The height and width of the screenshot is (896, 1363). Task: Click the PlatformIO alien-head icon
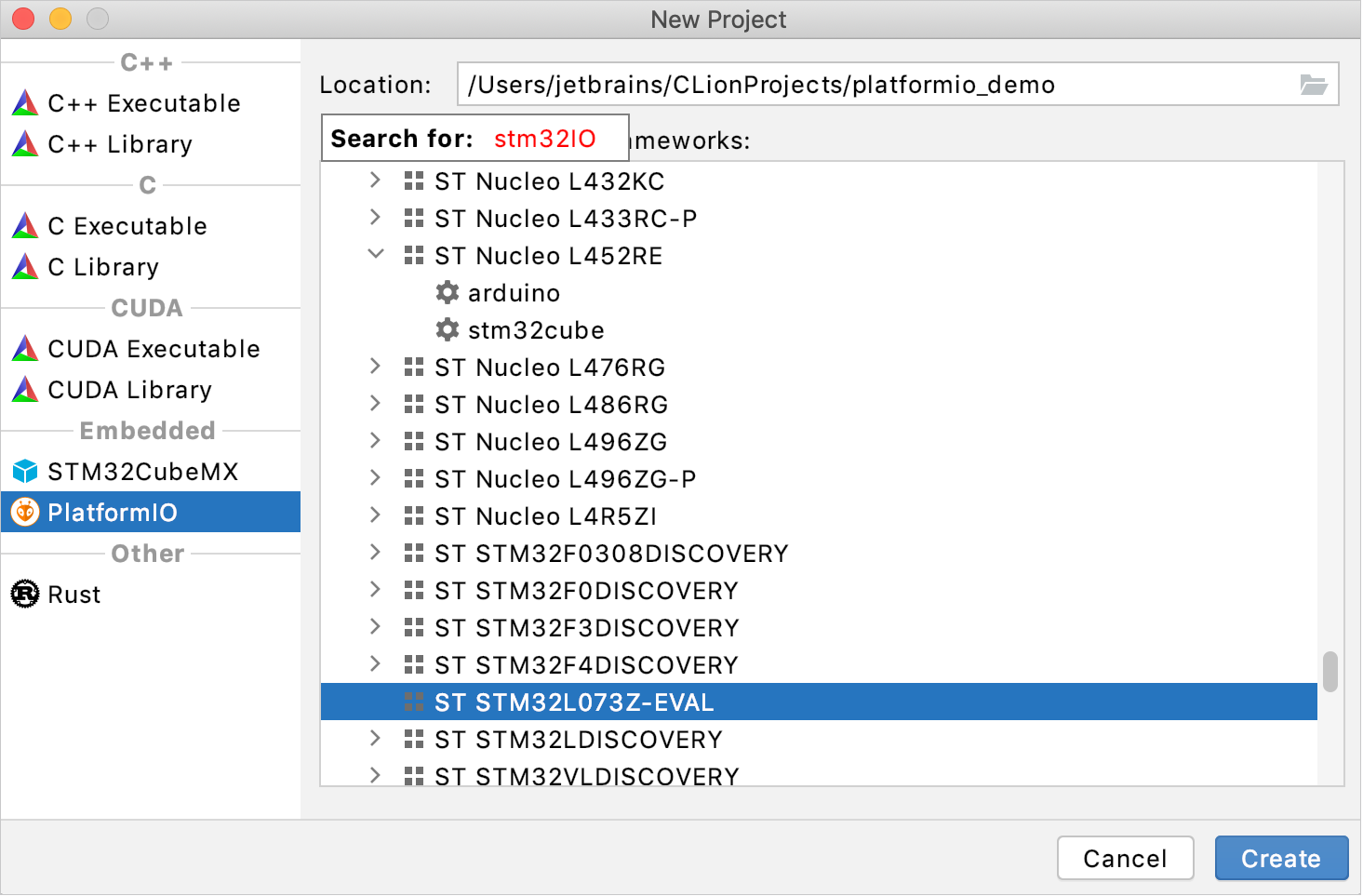pos(25,512)
